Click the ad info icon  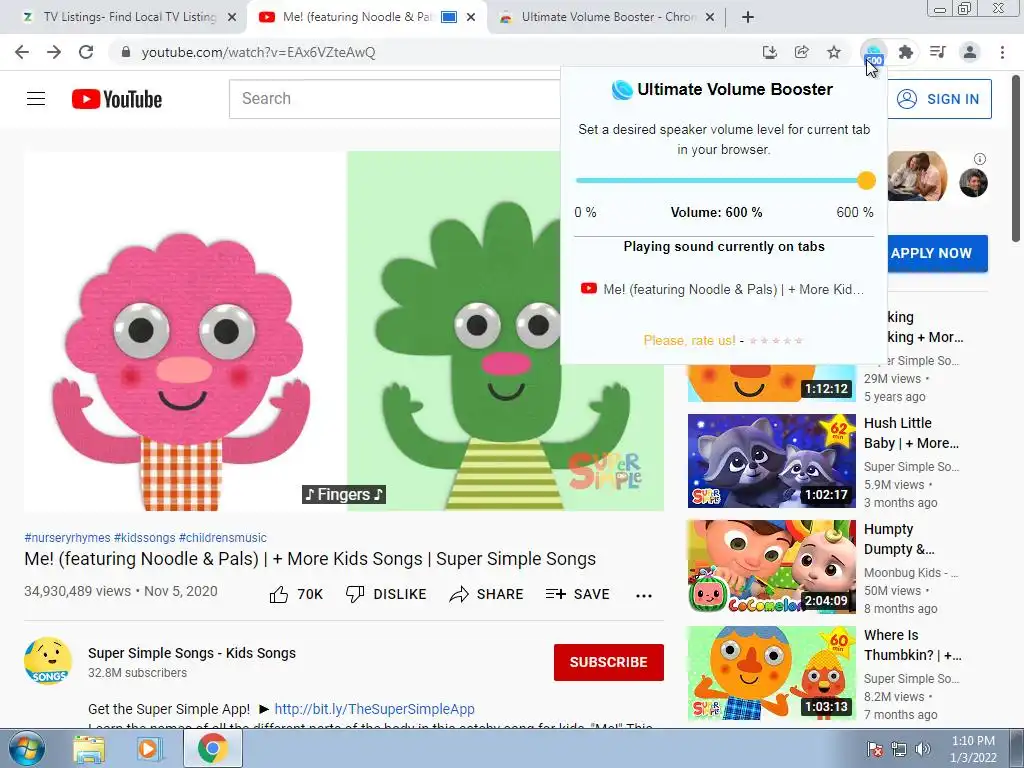tap(980, 159)
